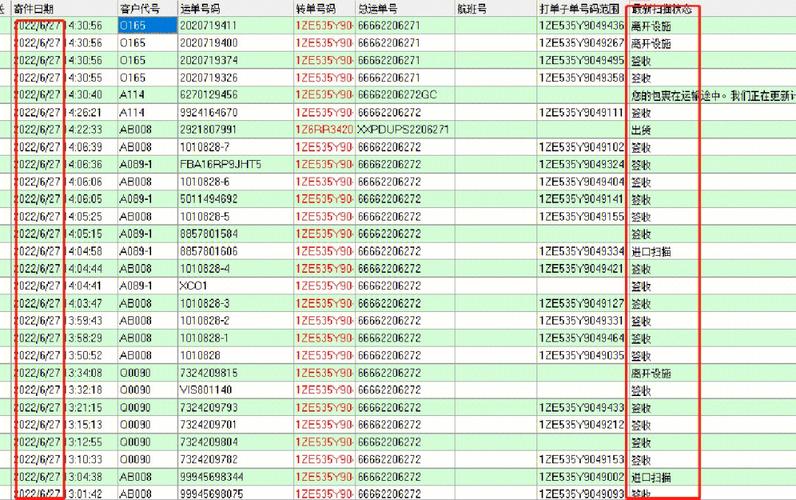Click master waybill XXPDUPS2206271
This screenshot has width=796, height=500.
pos(403,129)
